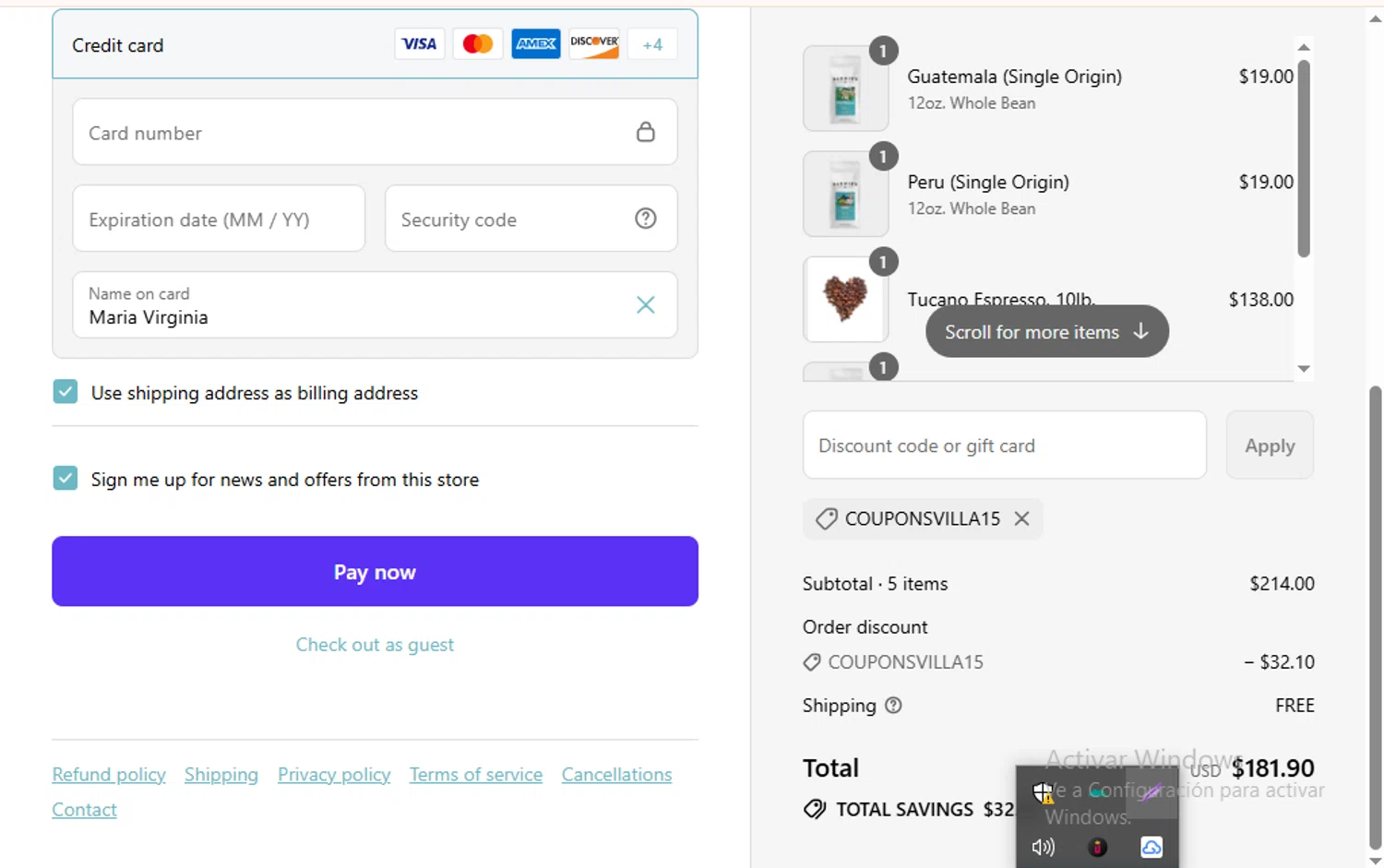
Task: Open the blue cloud tray icon
Action: click(1151, 847)
